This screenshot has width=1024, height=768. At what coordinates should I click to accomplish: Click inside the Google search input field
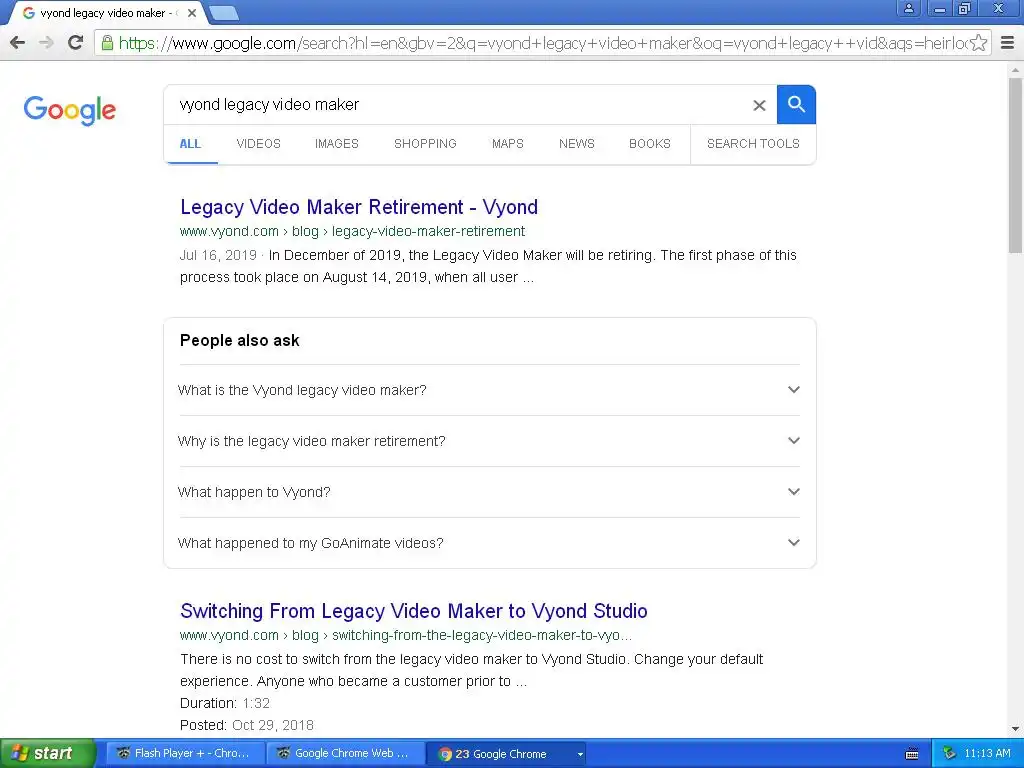(457, 104)
